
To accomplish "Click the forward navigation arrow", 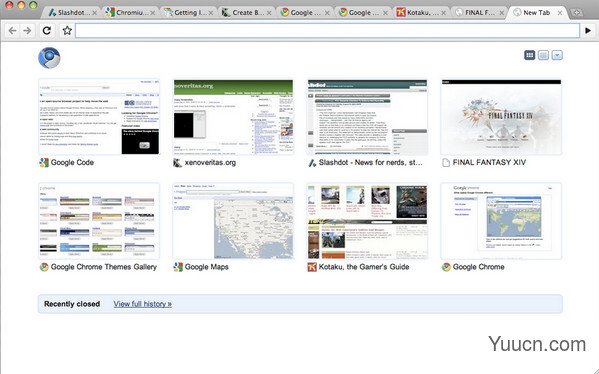I will click(x=27, y=31).
